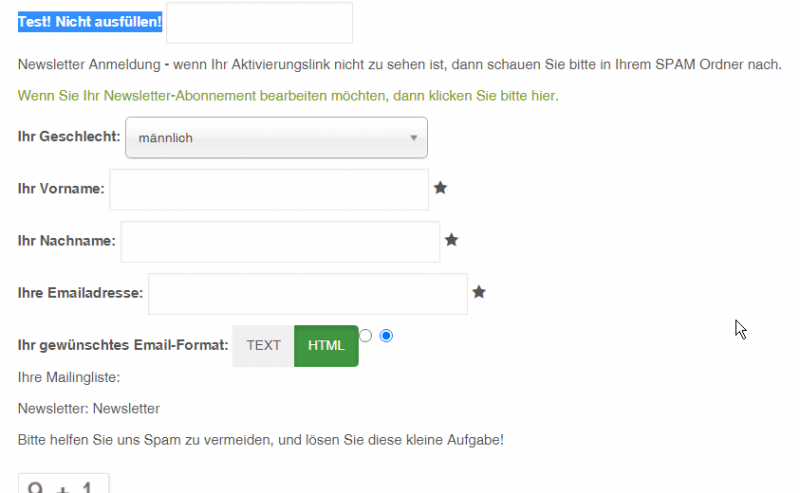The width and height of the screenshot is (800, 493).
Task: Click the highlighted 'Test! Nicht ausfüllen!' label
Action: [90, 22]
